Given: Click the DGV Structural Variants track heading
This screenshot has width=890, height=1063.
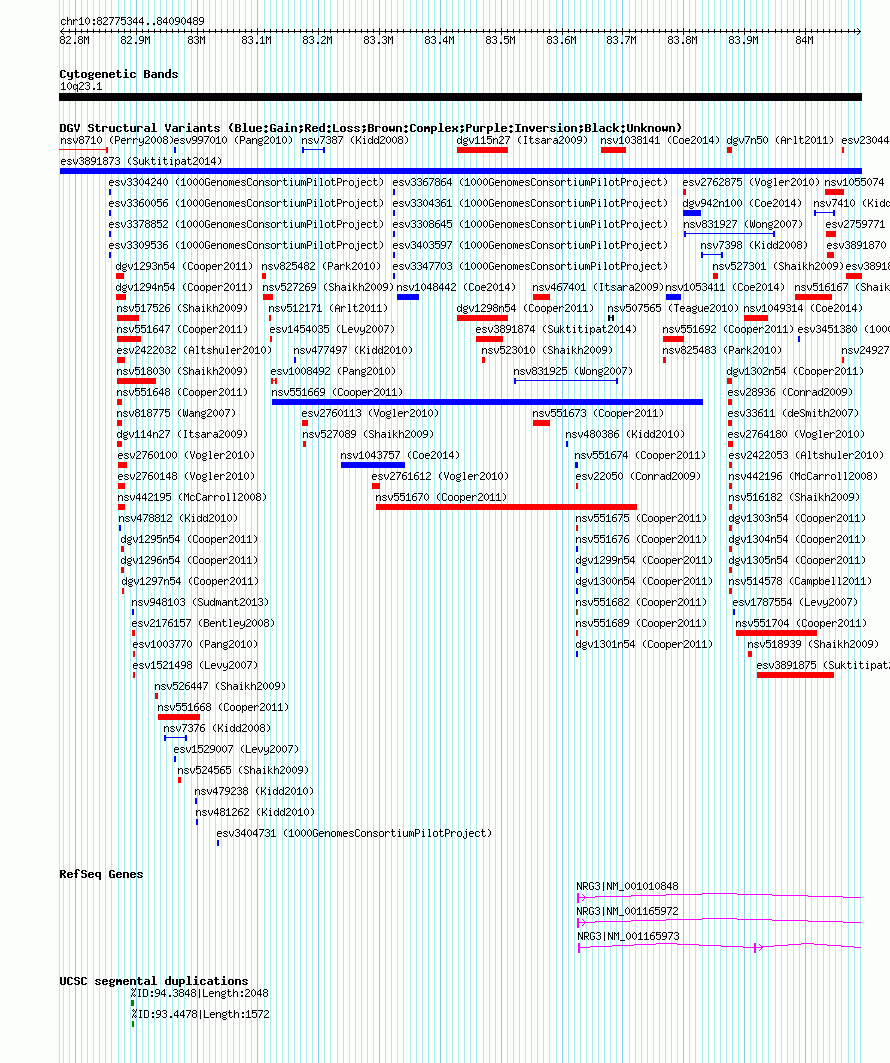Looking at the screenshot, I should tap(370, 127).
